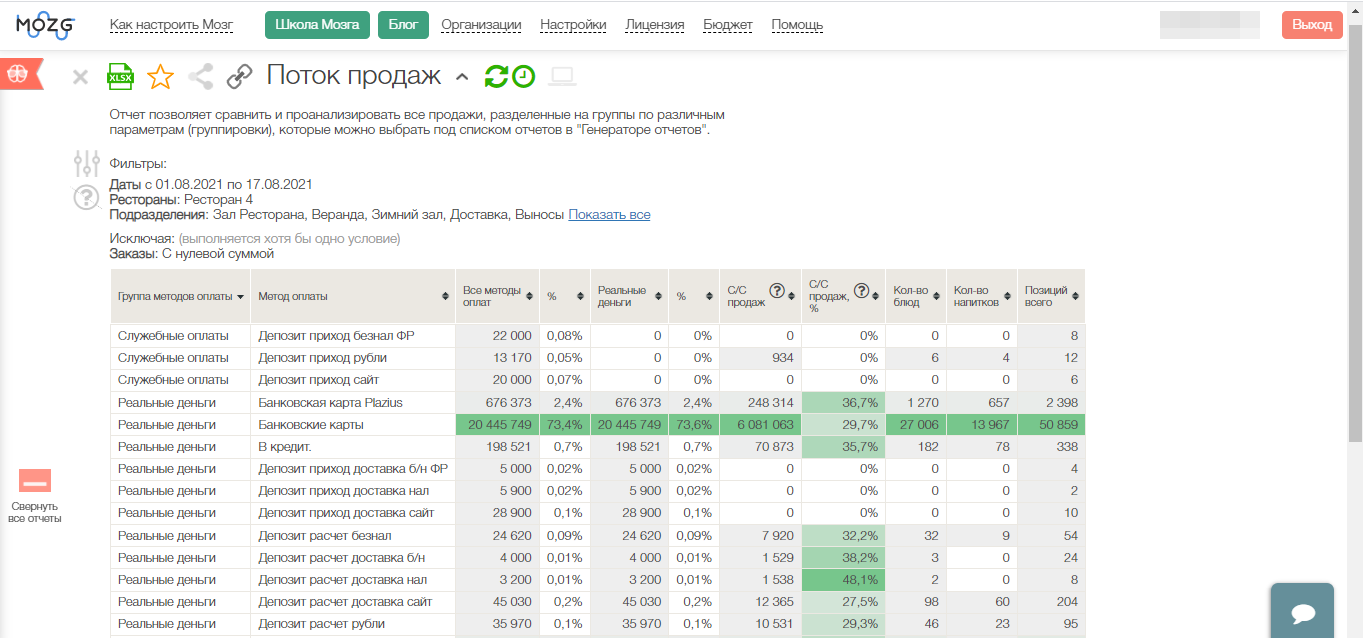This screenshot has width=1363, height=638.
Task: Export report to XLSX file
Action: click(x=120, y=76)
